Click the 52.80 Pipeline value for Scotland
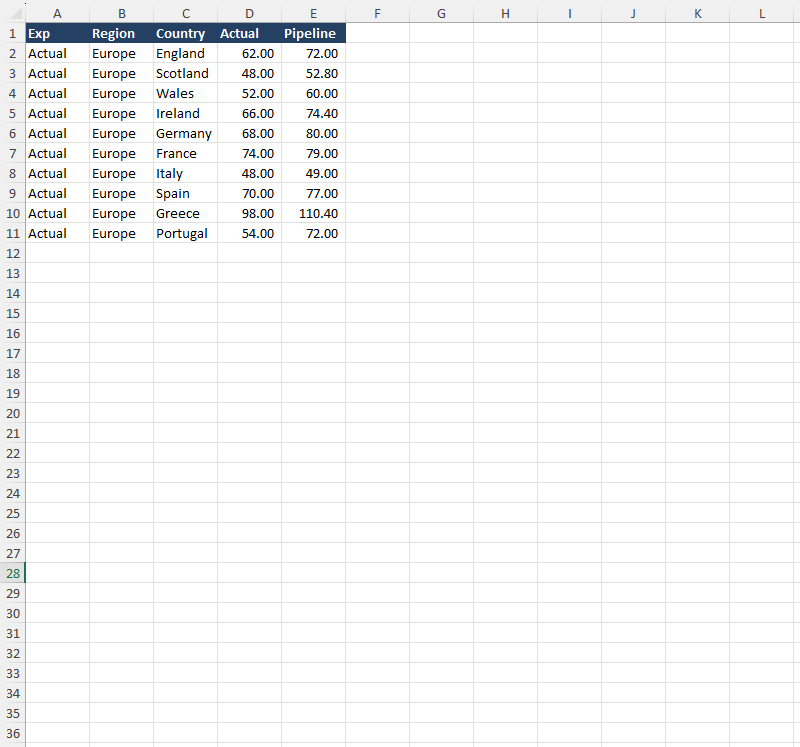This screenshot has height=747, width=800. [x=313, y=73]
